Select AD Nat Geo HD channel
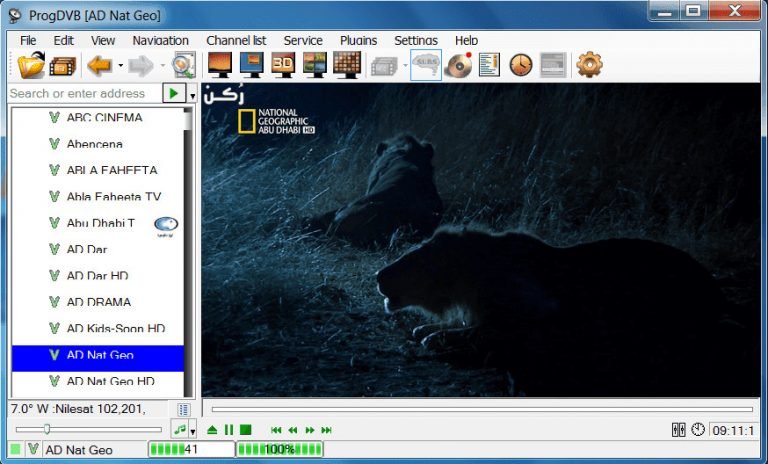 click(97, 384)
